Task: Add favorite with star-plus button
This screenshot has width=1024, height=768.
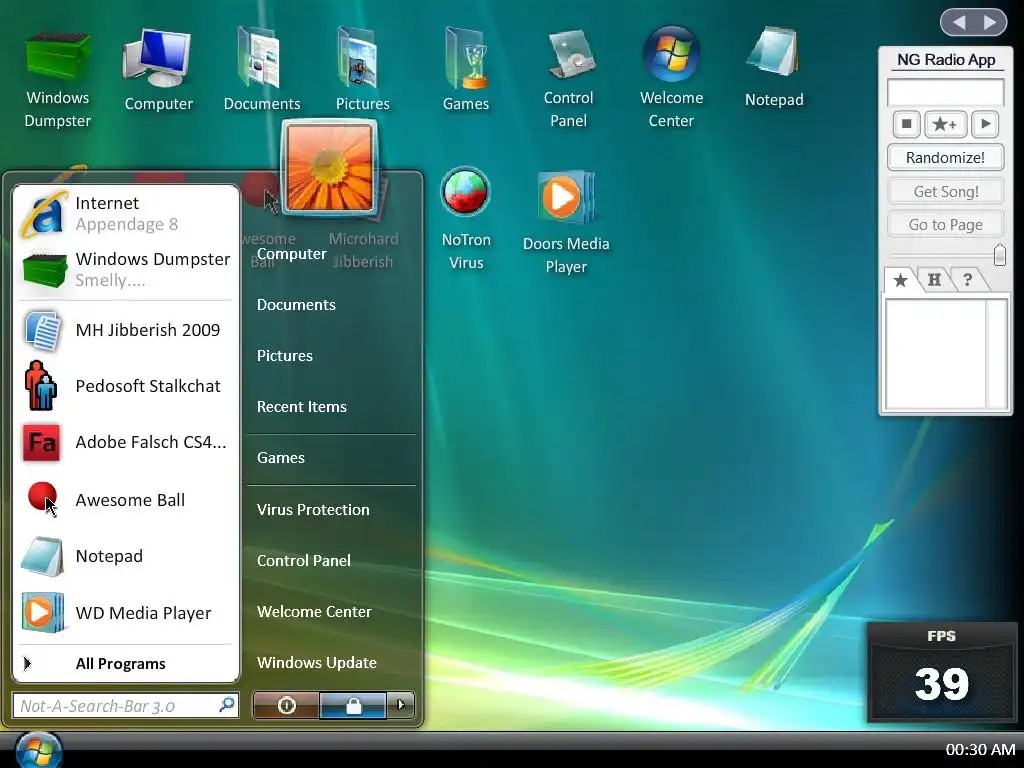Action: click(x=945, y=123)
